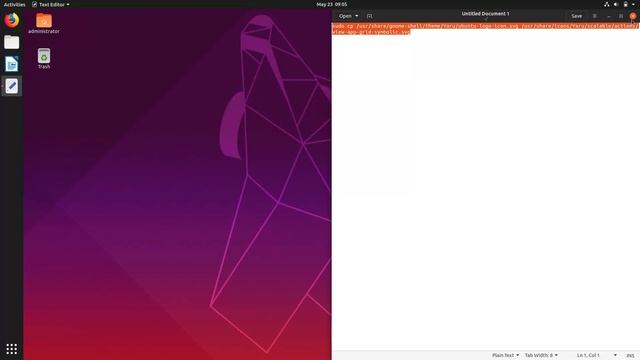Screen dimensions: 640x360
Task: Click the Untitled Document 1 title
Action: pos(485,14)
